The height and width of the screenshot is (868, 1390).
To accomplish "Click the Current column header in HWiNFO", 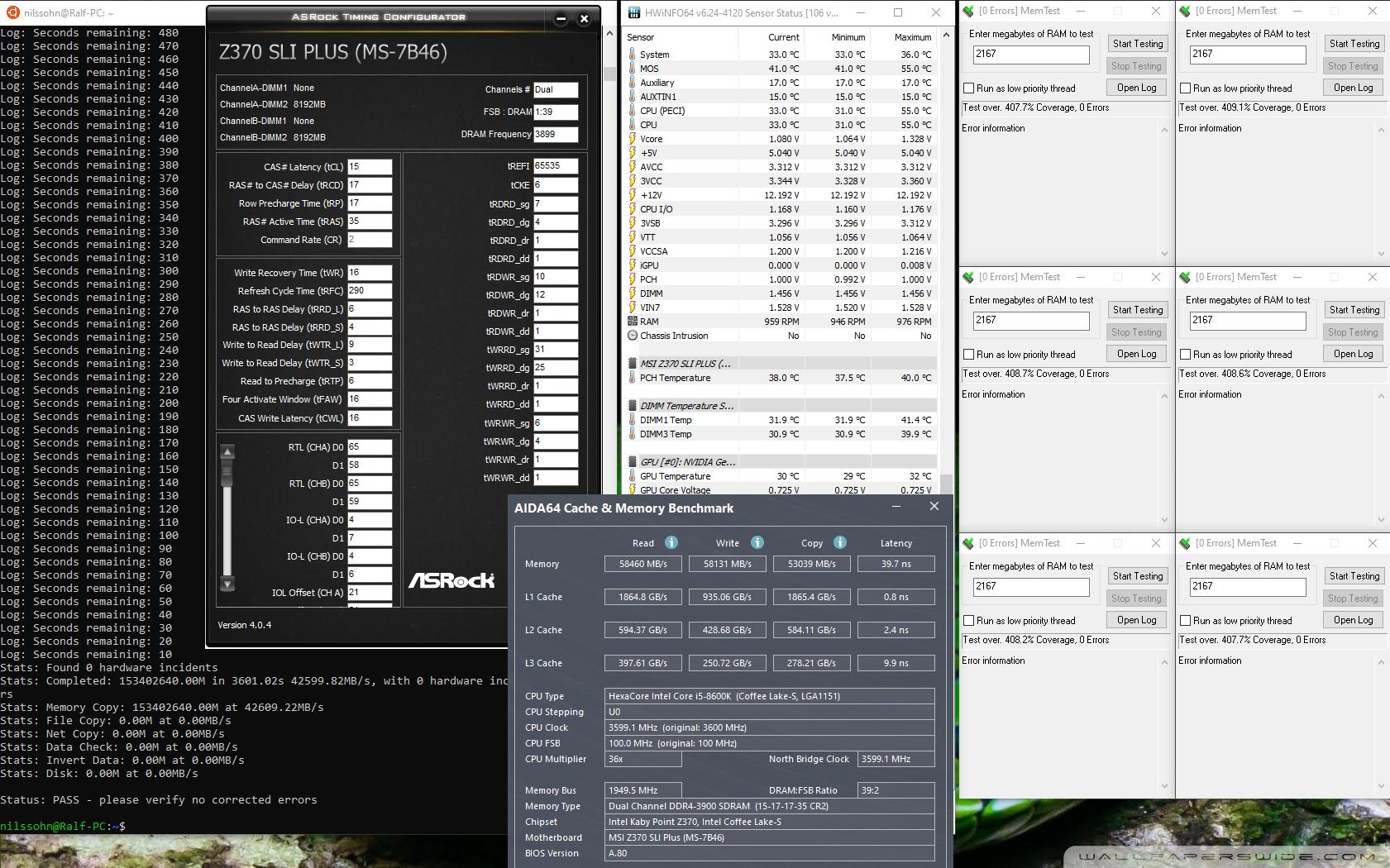I will click(770, 37).
